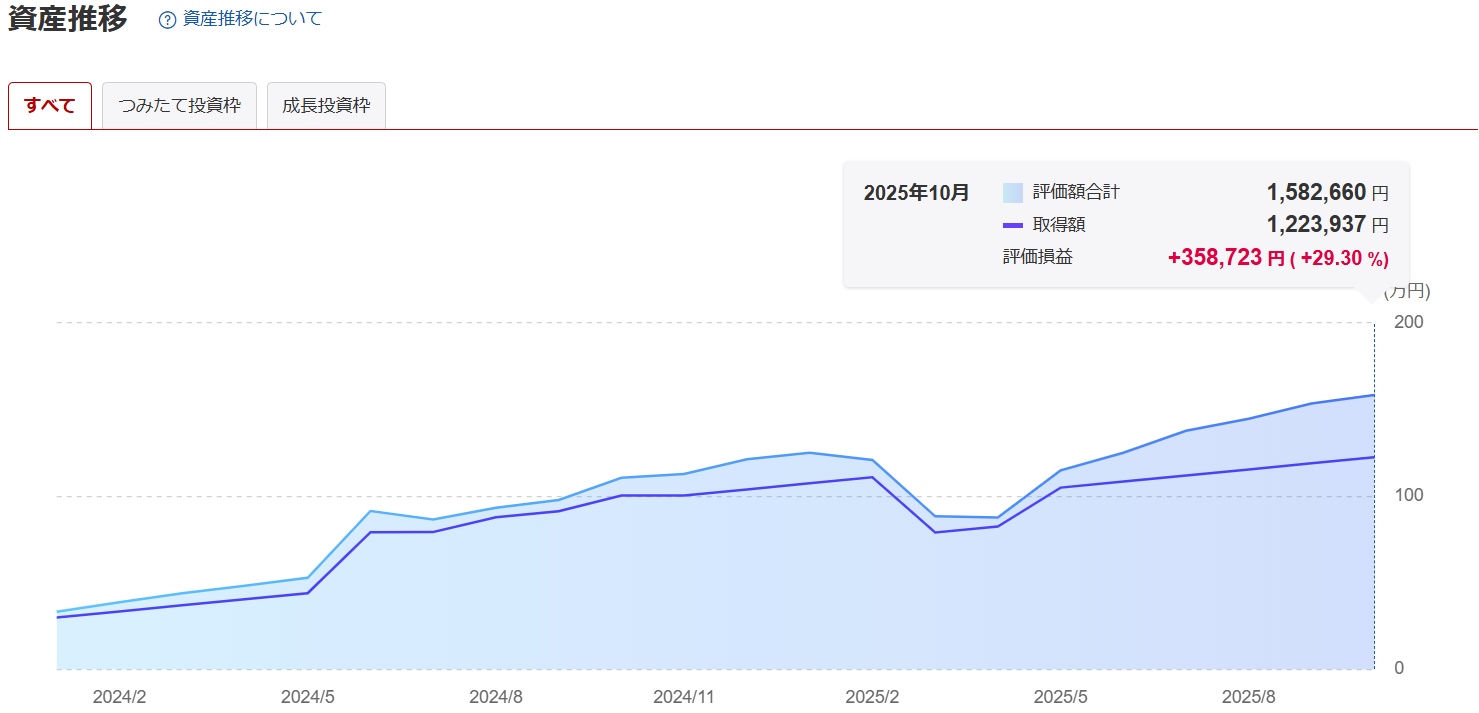Viewport: 1479px width, 713px height.
Task: Click the 2025年10月 date in tooltip
Action: tap(916, 193)
